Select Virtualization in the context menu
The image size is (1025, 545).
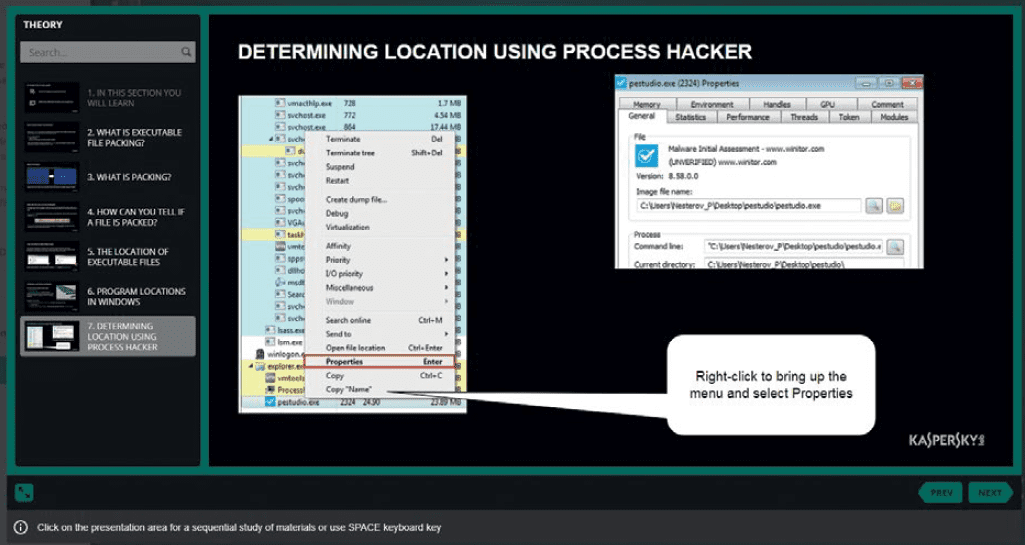click(380, 227)
